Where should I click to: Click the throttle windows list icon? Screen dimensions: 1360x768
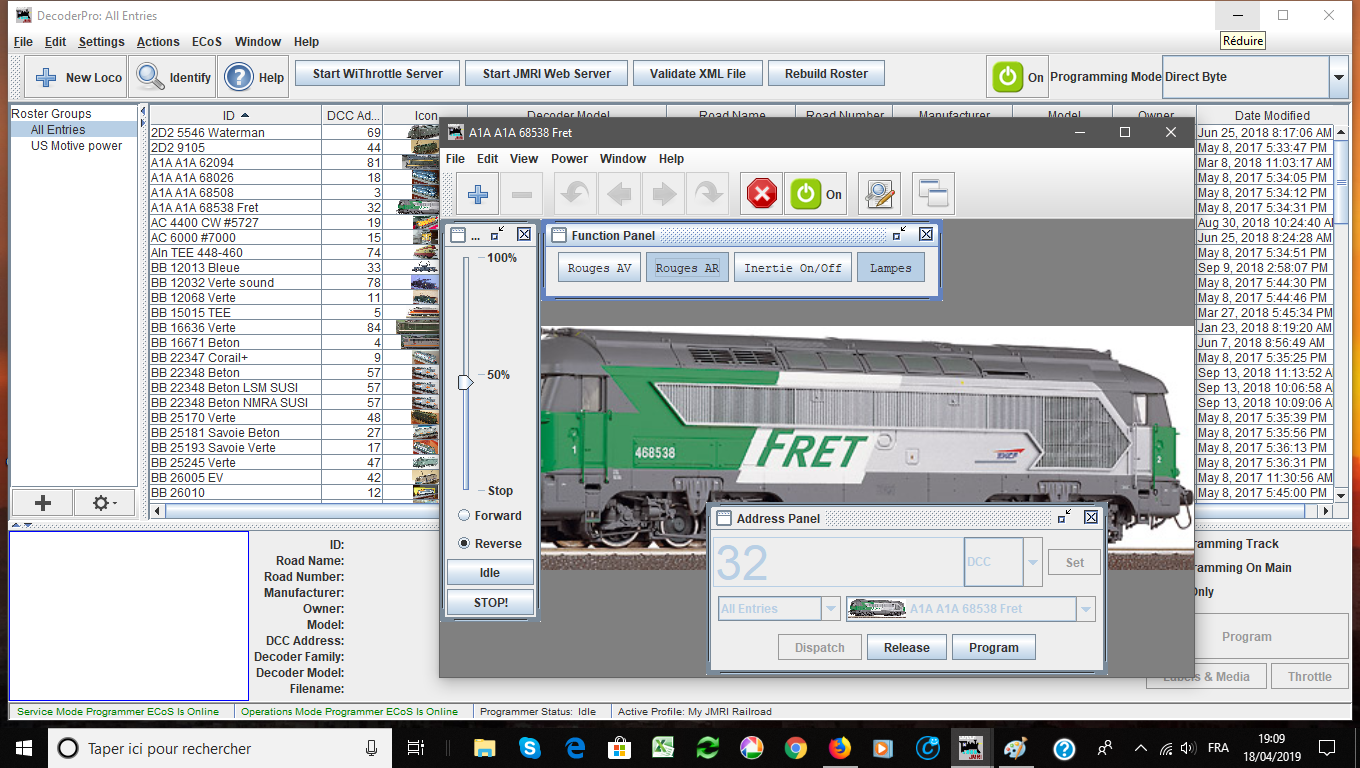point(934,195)
